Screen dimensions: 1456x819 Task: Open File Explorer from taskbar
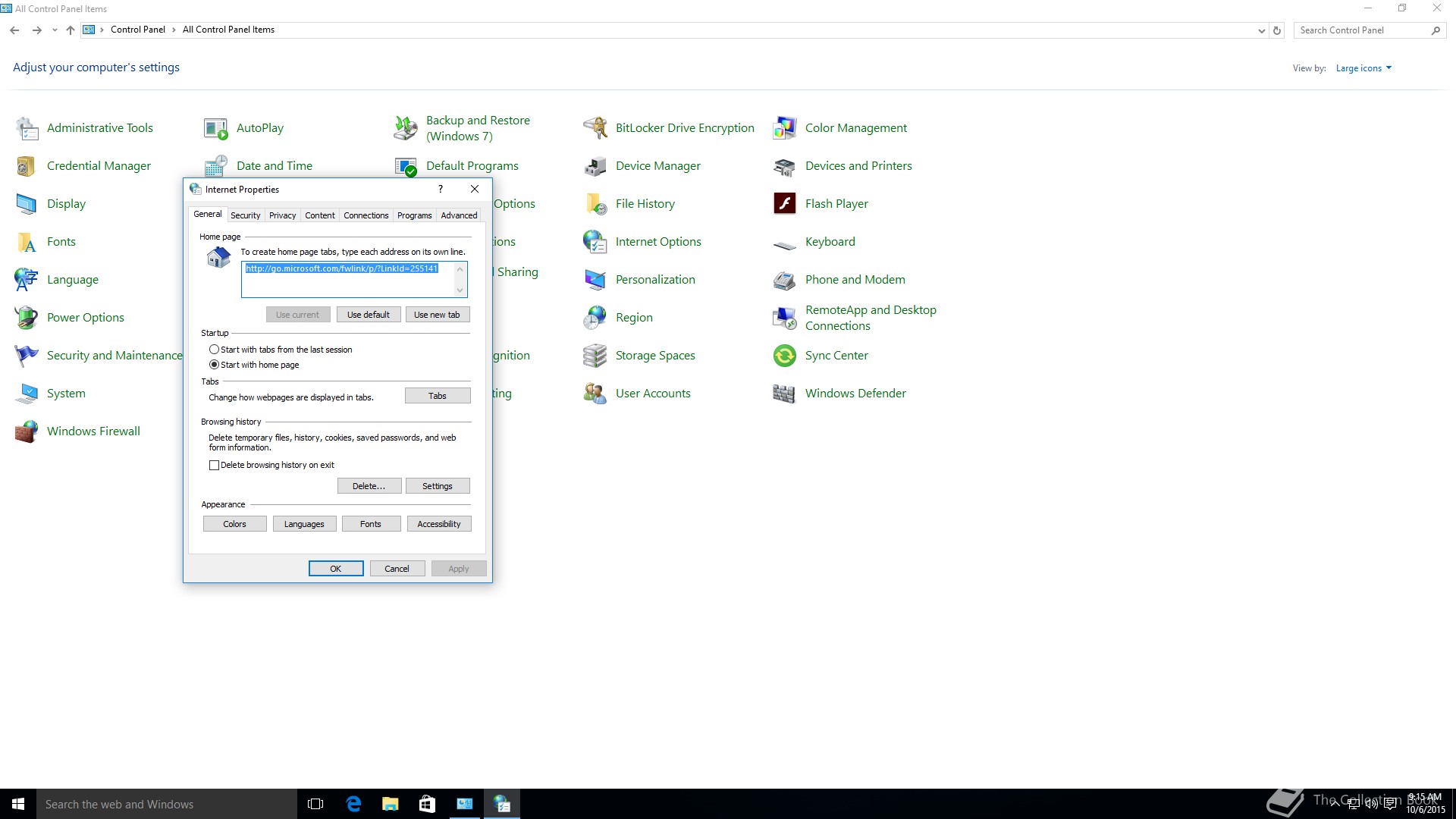pos(391,804)
